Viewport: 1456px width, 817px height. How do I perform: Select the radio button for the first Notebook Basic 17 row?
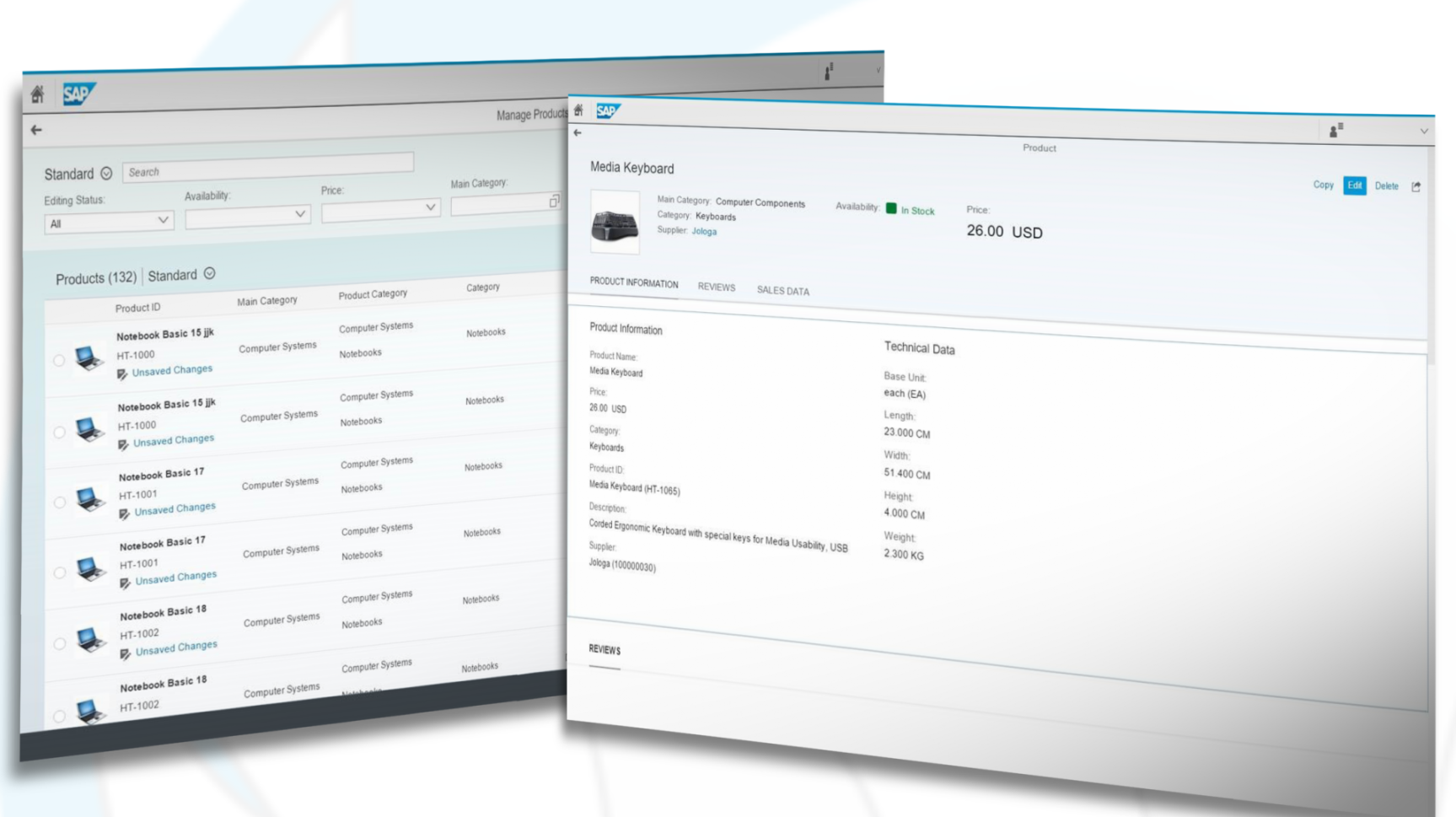pyautogui.click(x=60, y=503)
